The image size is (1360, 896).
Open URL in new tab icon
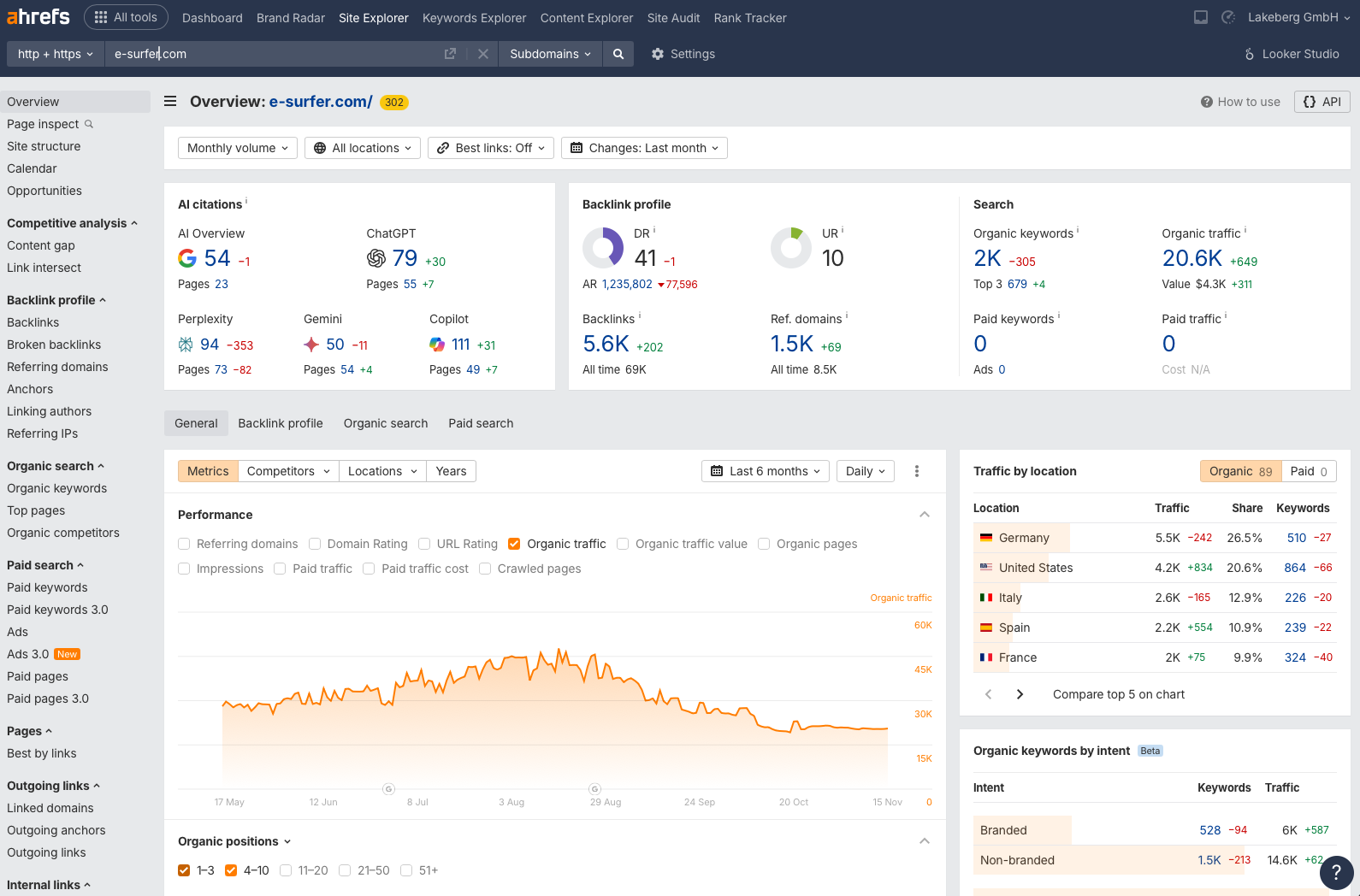point(450,54)
